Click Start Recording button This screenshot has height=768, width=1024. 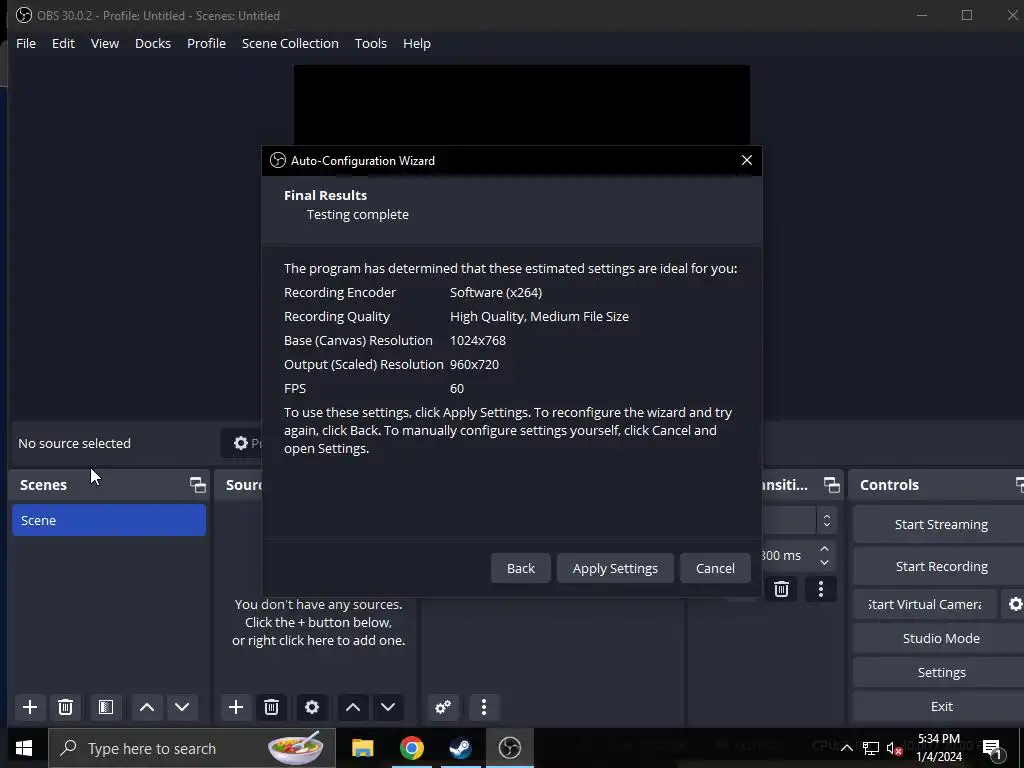940,566
